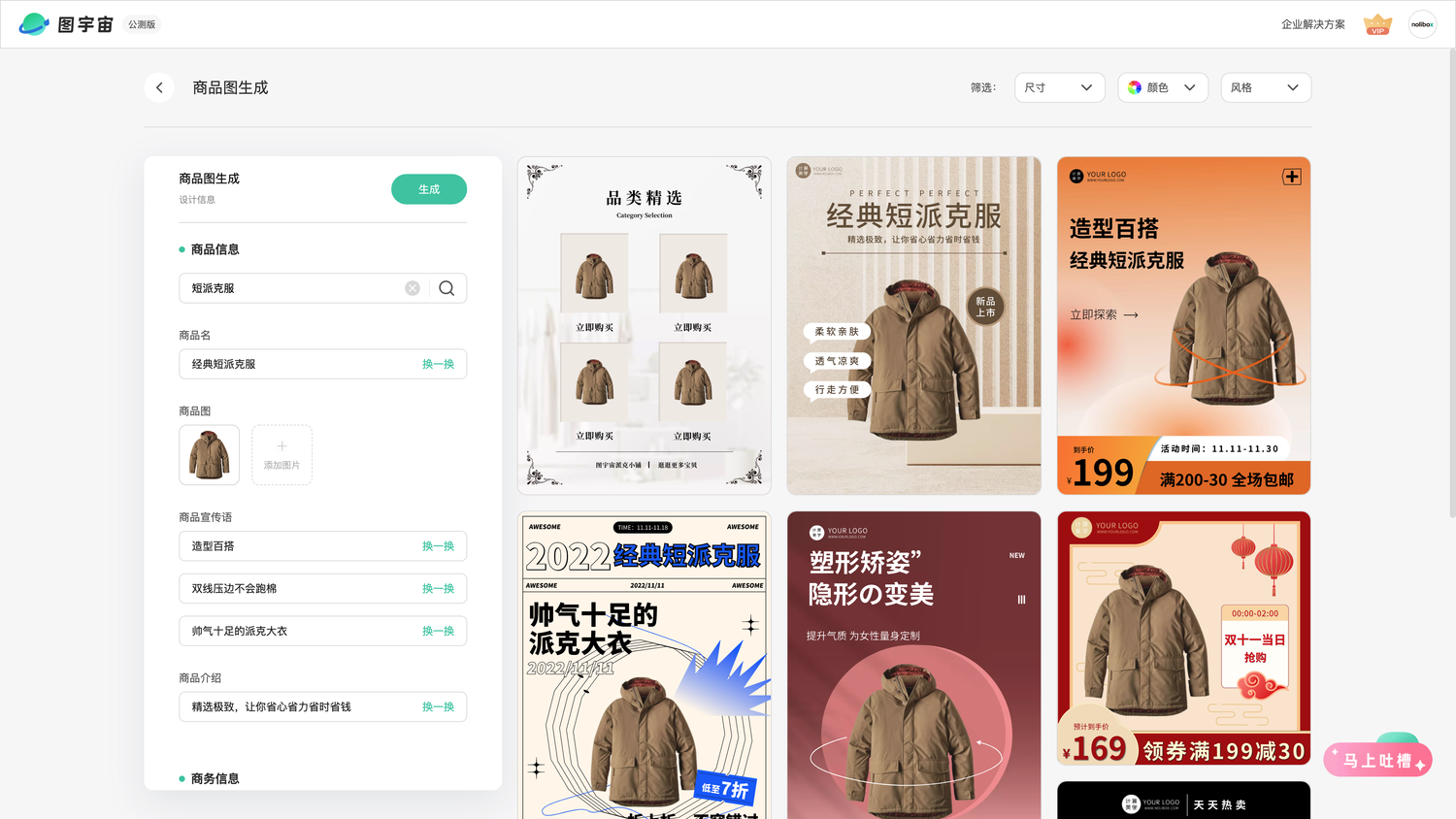This screenshot has width=1456, height=819.
Task: Click 换一换 for 精选极致 product intro
Action: point(438,706)
